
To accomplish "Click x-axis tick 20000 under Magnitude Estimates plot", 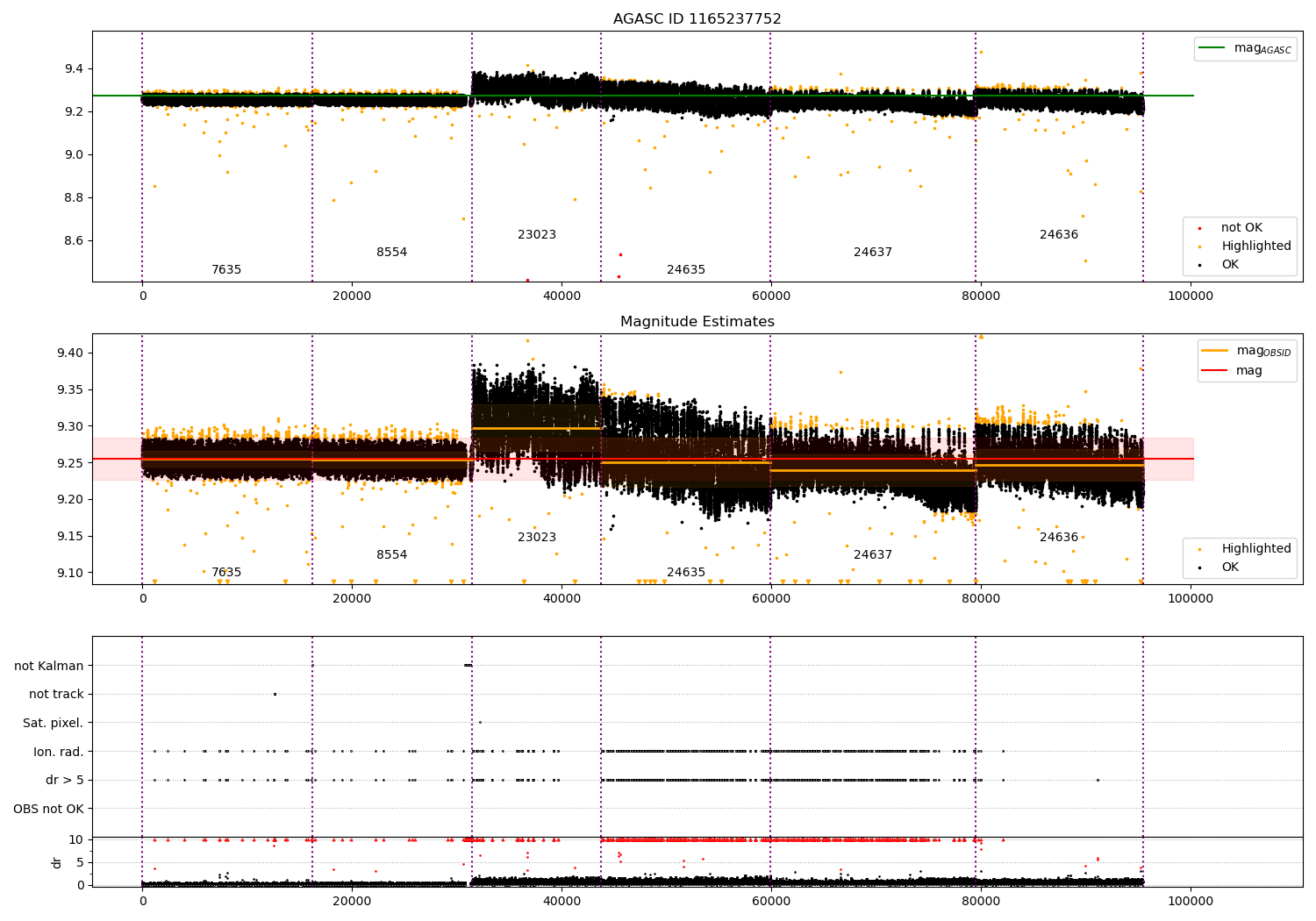I will [x=352, y=599].
